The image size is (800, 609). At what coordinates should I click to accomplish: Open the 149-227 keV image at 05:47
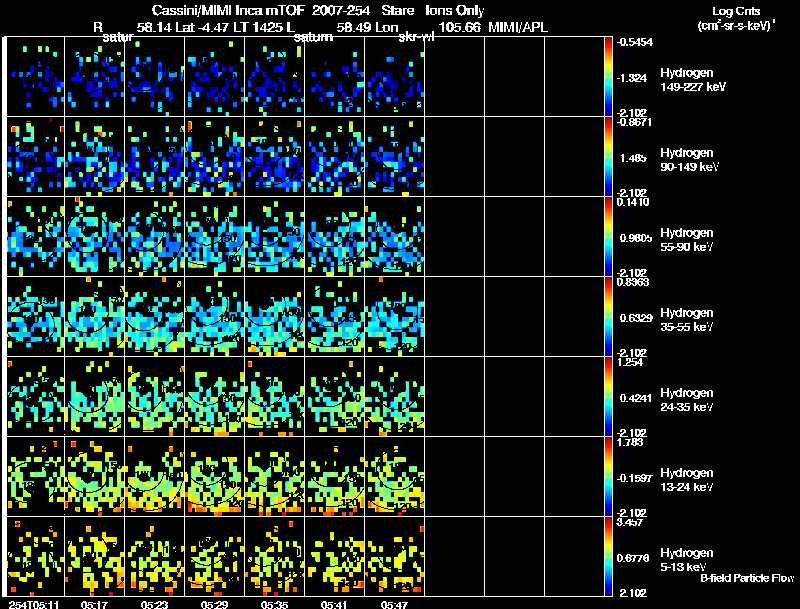(x=394, y=76)
